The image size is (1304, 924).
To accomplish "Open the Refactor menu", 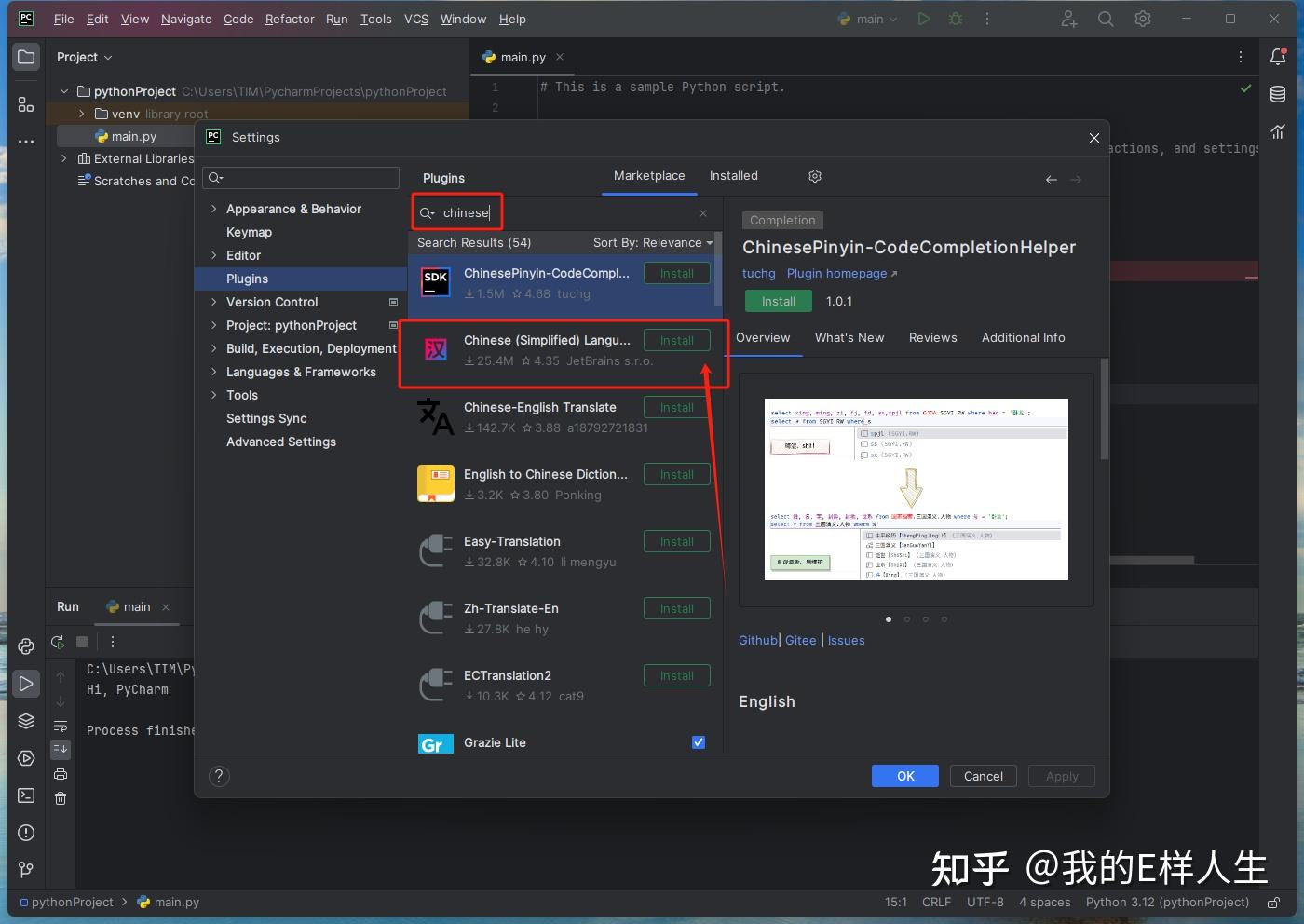I will click(x=290, y=19).
